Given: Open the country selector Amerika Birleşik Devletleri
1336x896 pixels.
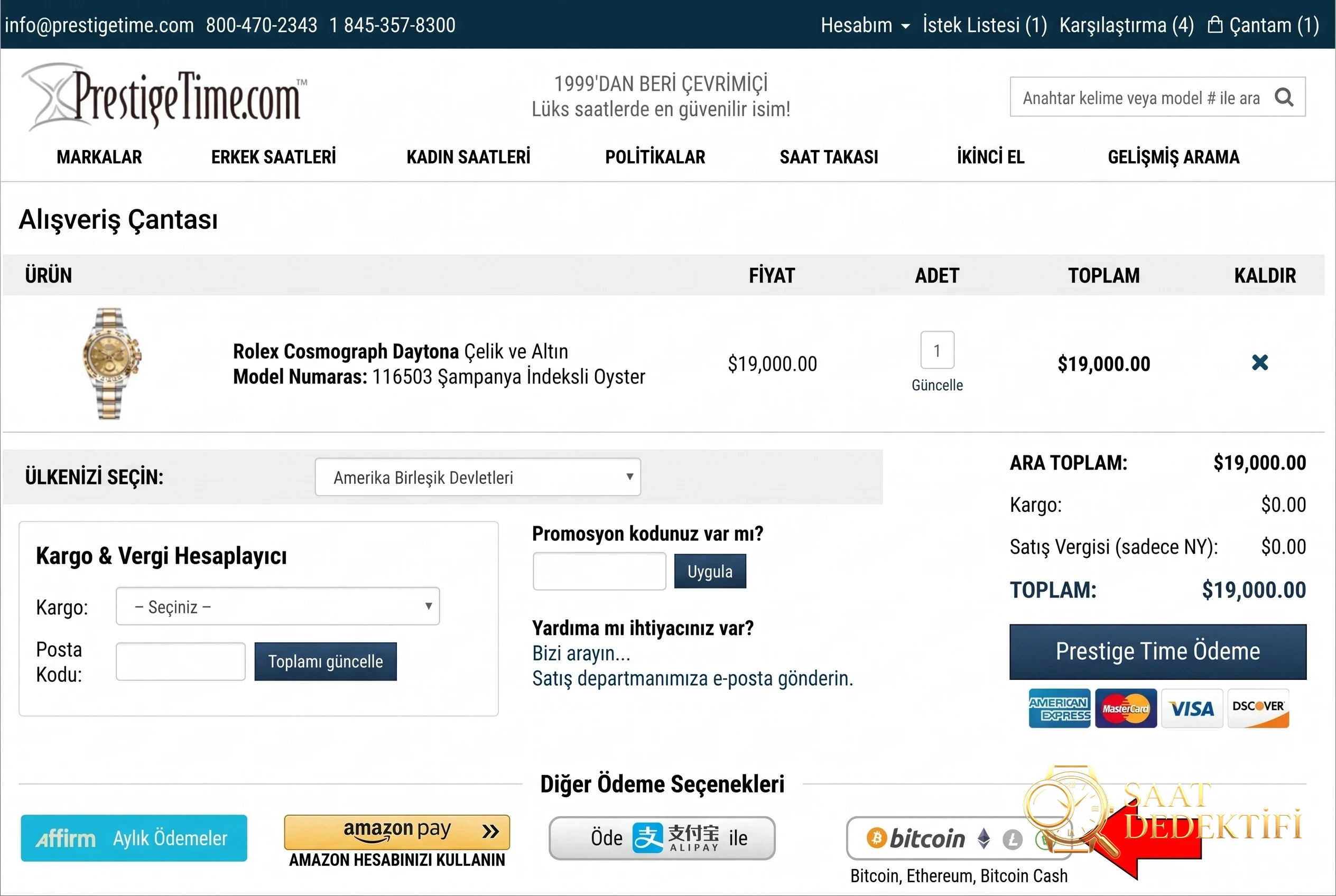Looking at the screenshot, I should (x=478, y=477).
